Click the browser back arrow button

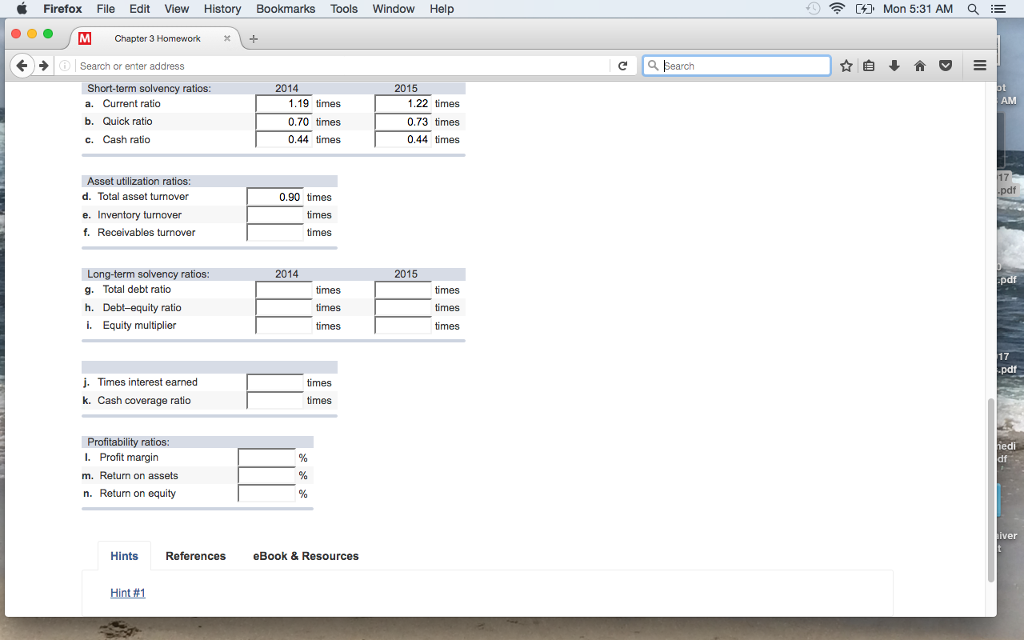22,65
